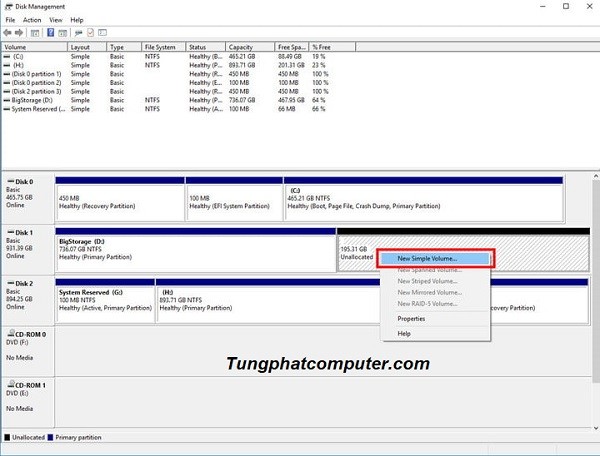Screen dimensions: 600x456
Task: Click the last toolbar icon with list view
Action: click(102, 33)
